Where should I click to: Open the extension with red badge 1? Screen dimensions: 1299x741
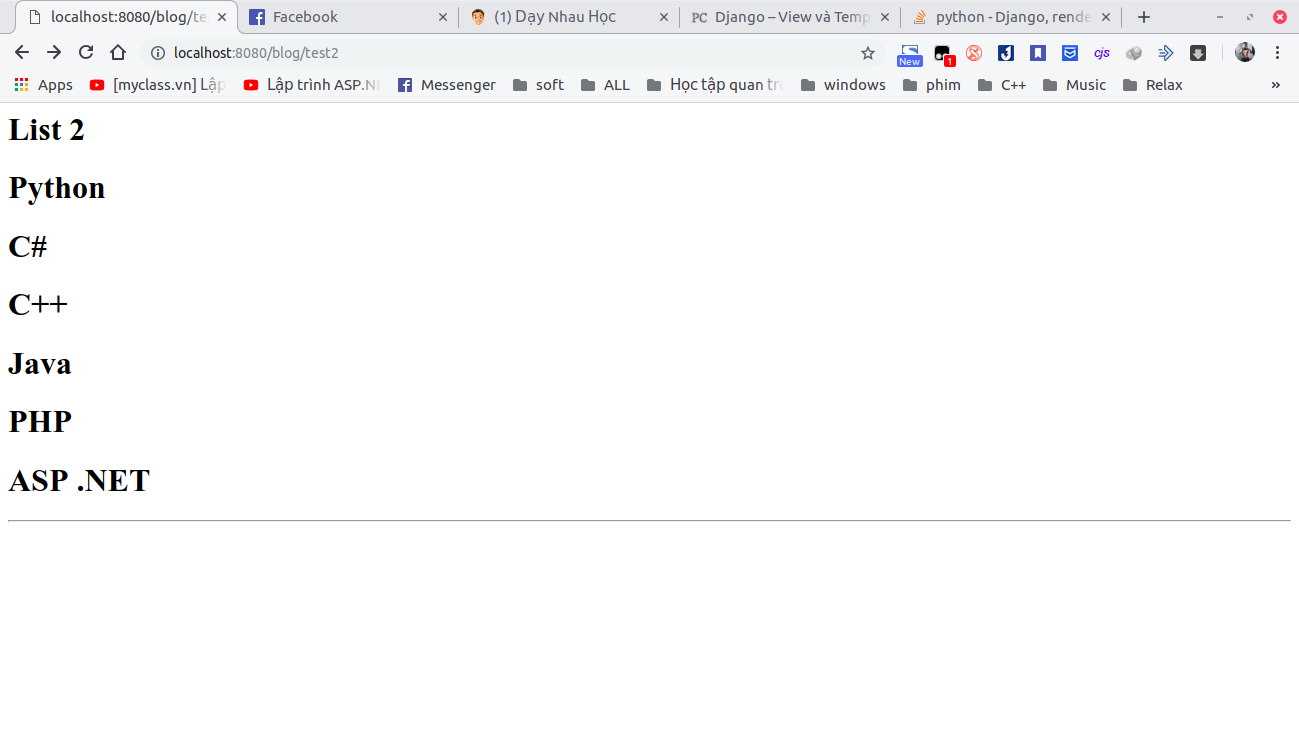pos(942,54)
